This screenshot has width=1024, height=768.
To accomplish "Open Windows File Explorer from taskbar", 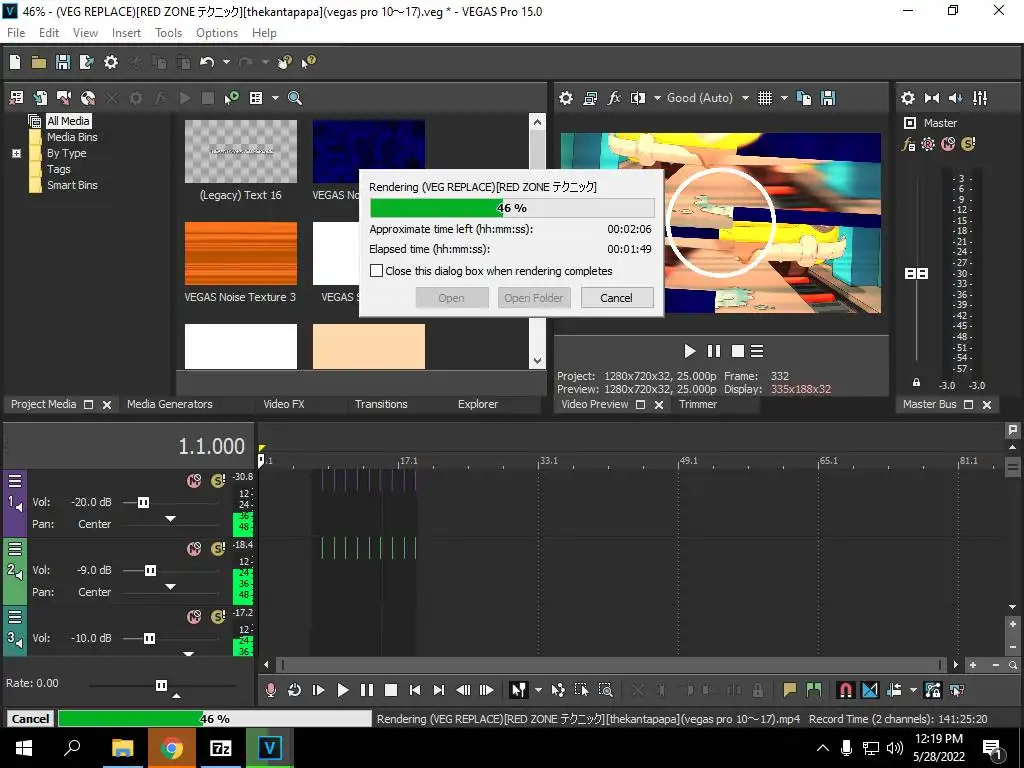I will [x=122, y=748].
